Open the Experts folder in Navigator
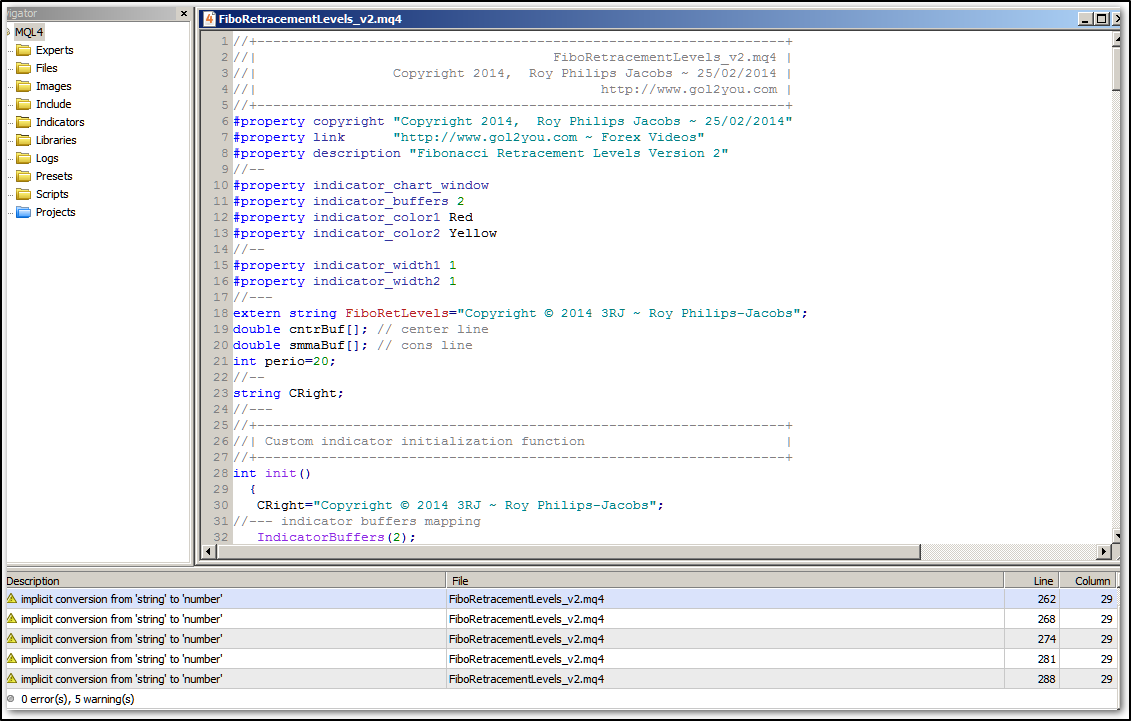This screenshot has width=1131, height=721. pyautogui.click(x=54, y=50)
